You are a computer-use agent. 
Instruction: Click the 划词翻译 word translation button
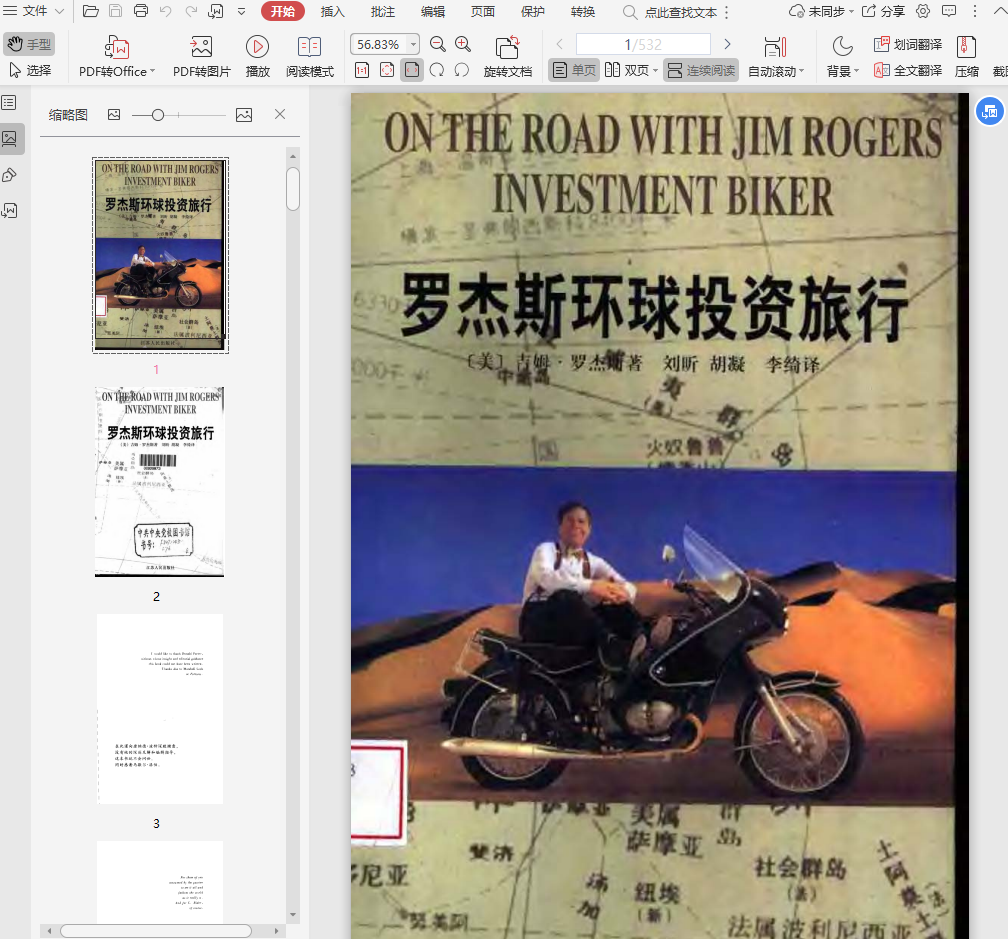coord(908,44)
